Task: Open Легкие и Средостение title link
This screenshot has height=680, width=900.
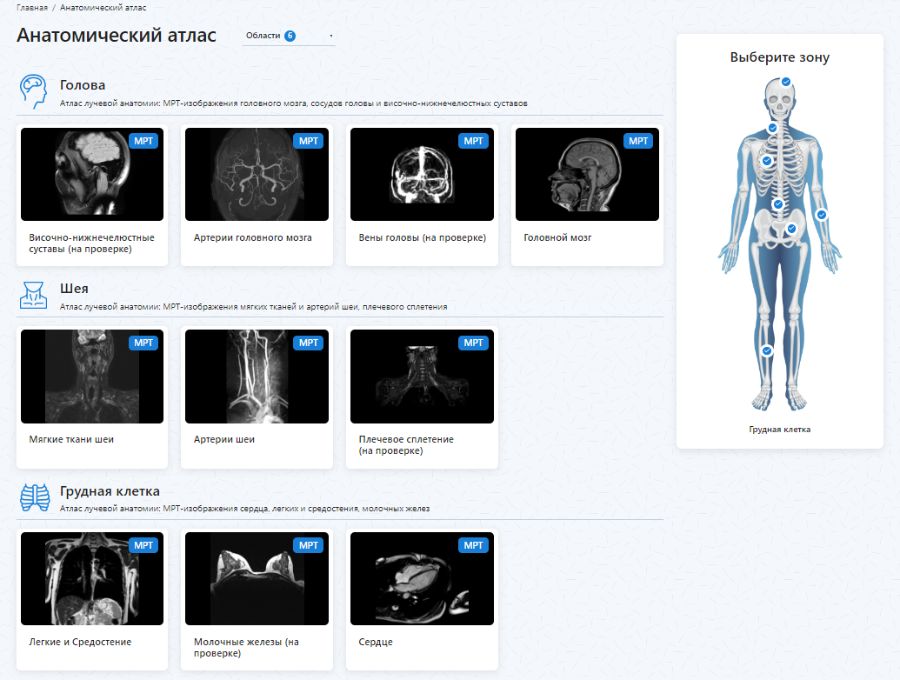Action: (81, 642)
